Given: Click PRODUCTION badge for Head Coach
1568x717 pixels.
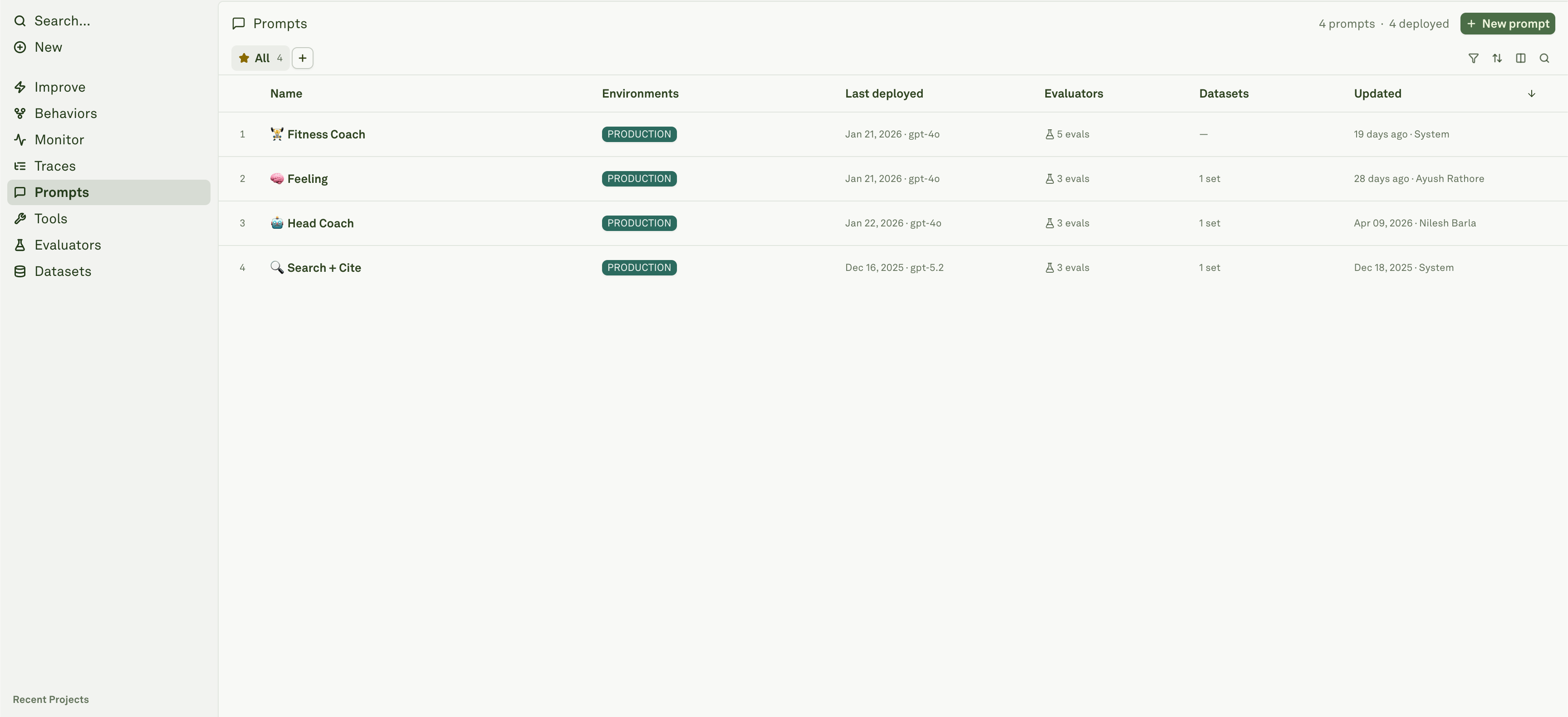Looking at the screenshot, I should [x=639, y=223].
